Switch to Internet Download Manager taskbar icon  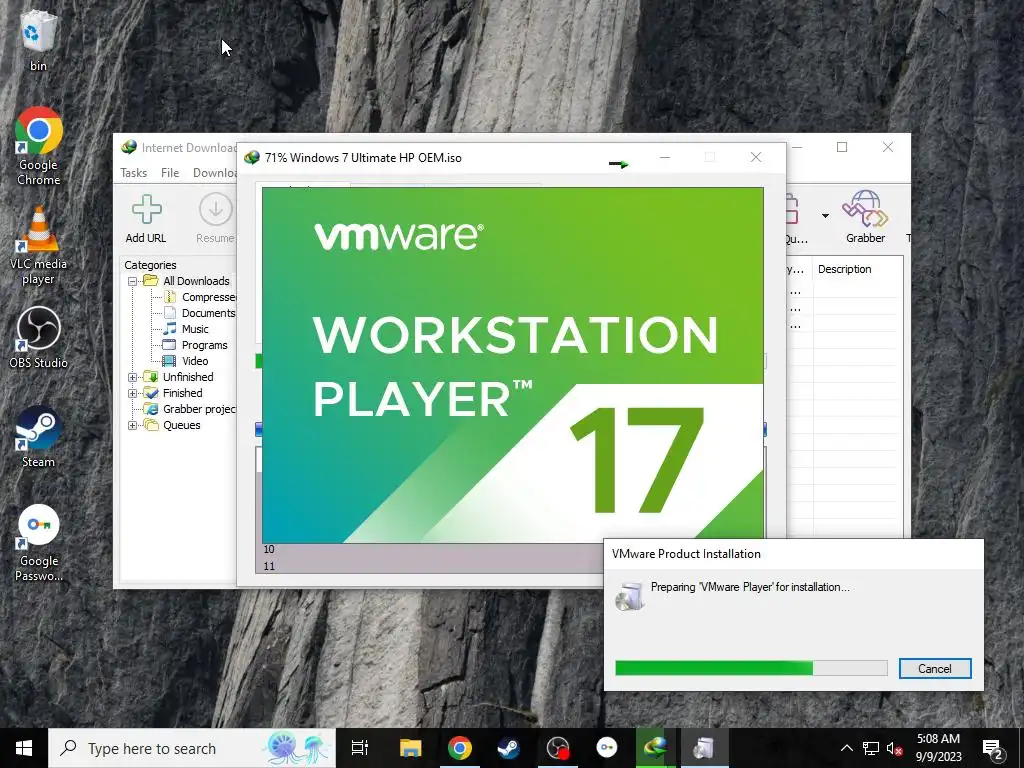coord(655,748)
